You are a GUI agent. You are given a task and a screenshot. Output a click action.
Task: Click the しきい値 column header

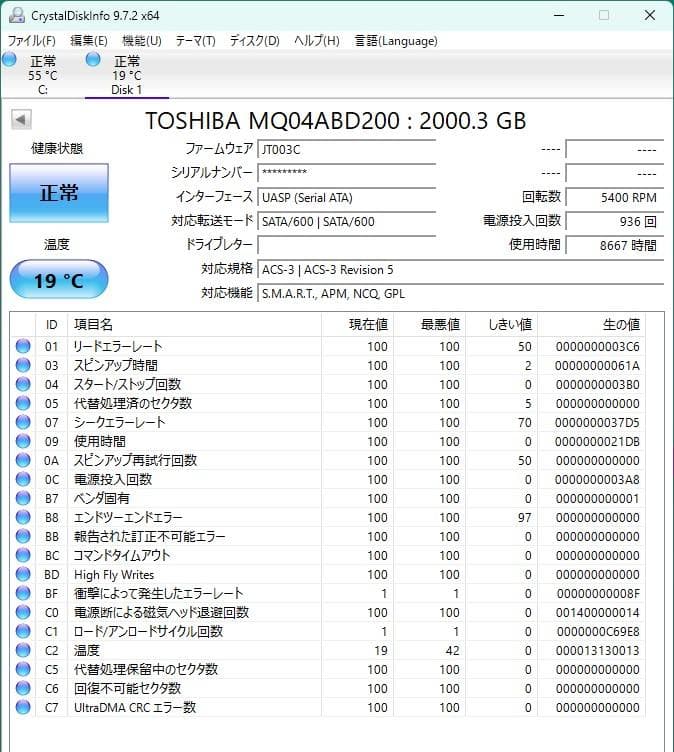[502, 325]
